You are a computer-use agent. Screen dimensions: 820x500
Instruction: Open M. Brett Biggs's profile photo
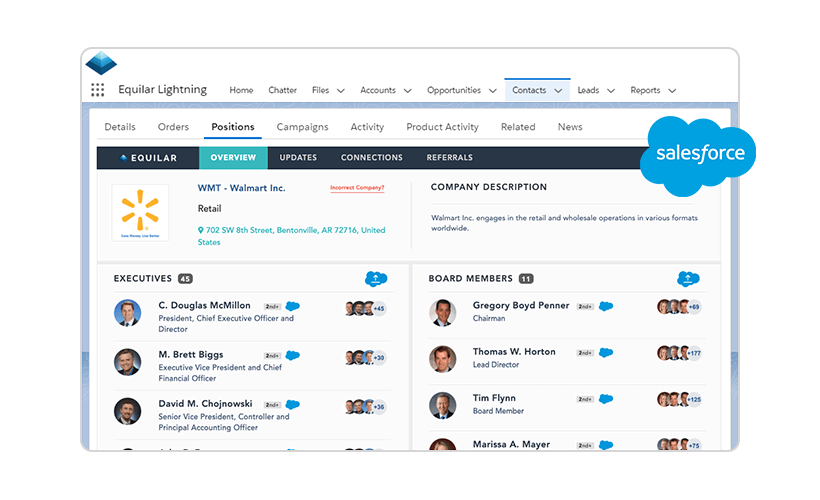click(x=128, y=362)
